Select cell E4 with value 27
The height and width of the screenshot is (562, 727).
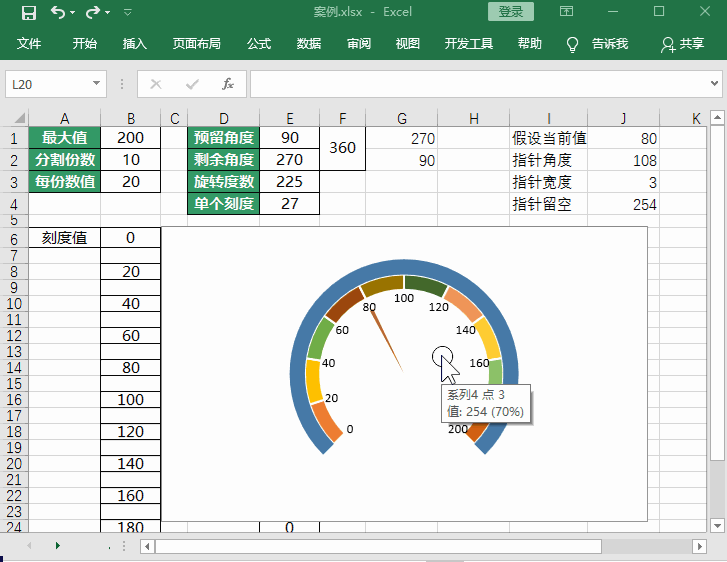(x=289, y=204)
